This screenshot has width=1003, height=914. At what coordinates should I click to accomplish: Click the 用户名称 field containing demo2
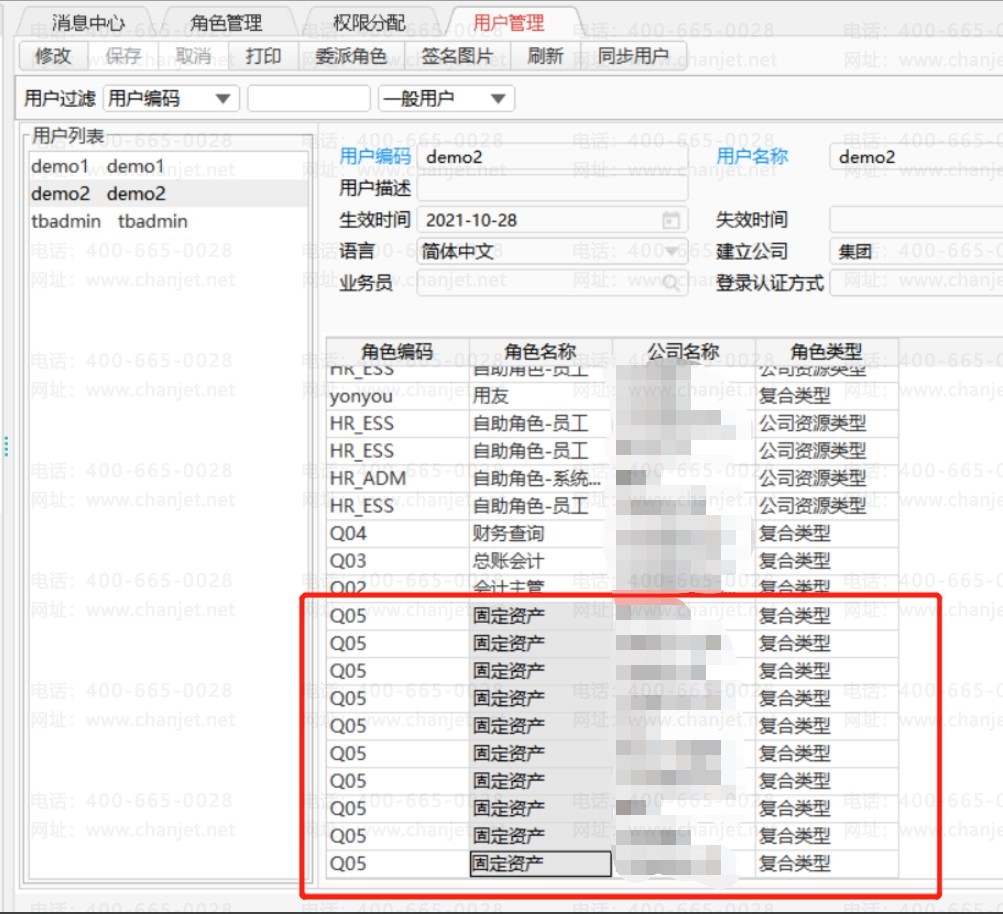click(x=916, y=157)
